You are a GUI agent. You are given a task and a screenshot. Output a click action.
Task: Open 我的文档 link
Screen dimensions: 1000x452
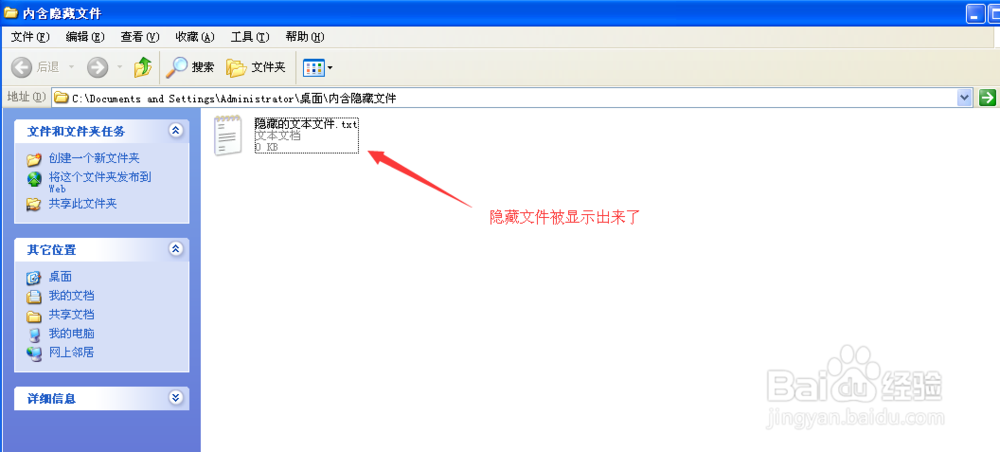point(71,296)
